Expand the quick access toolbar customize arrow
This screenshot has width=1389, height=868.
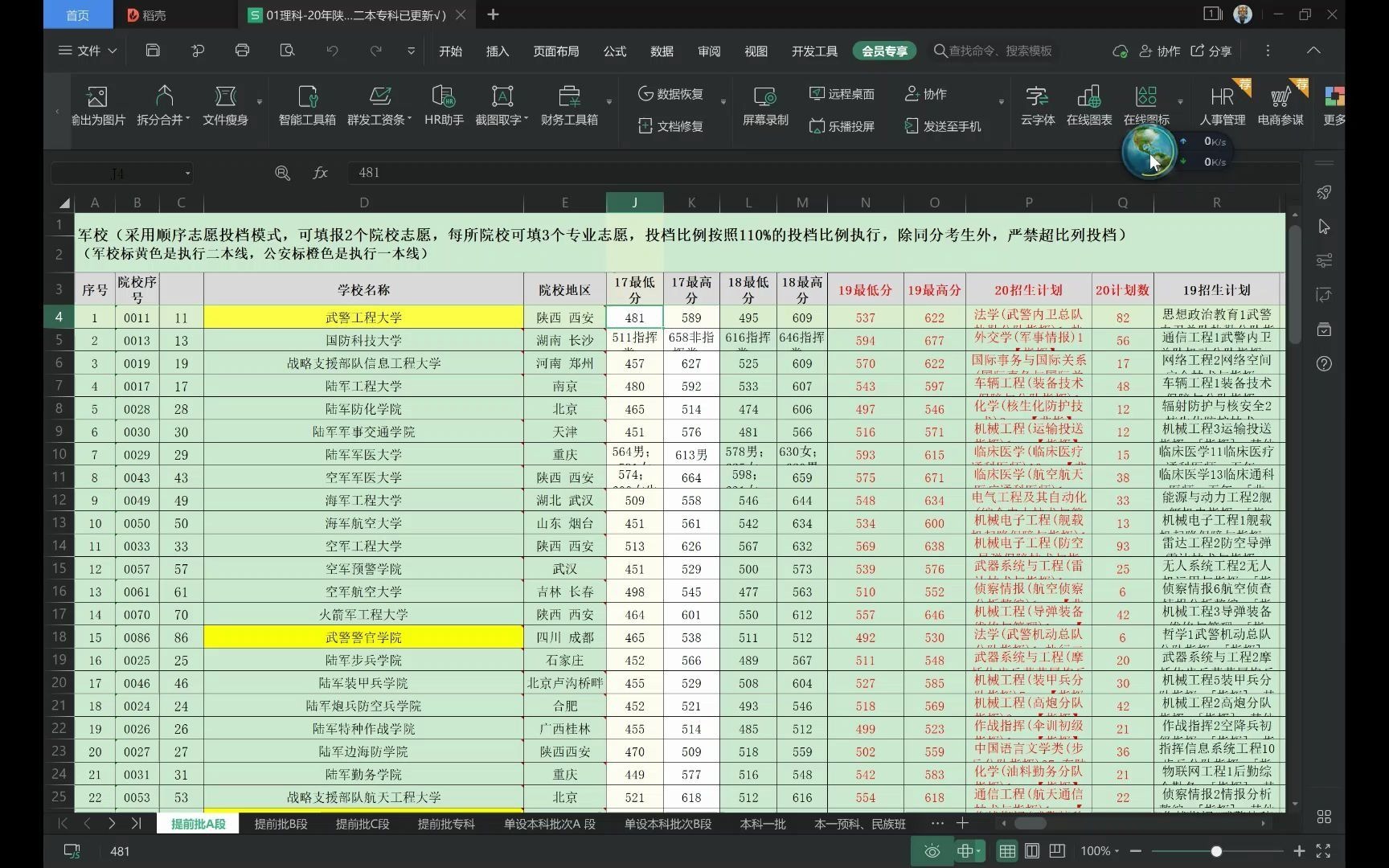point(412,51)
